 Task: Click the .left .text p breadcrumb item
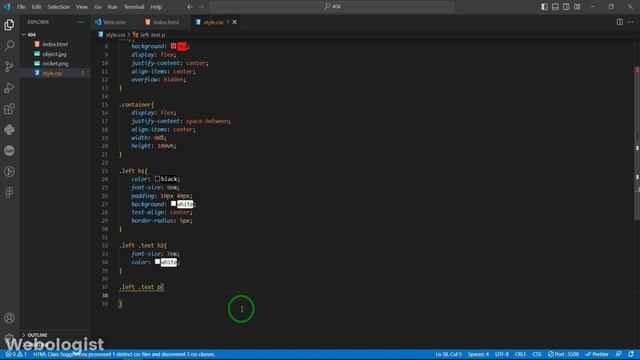(149, 35)
